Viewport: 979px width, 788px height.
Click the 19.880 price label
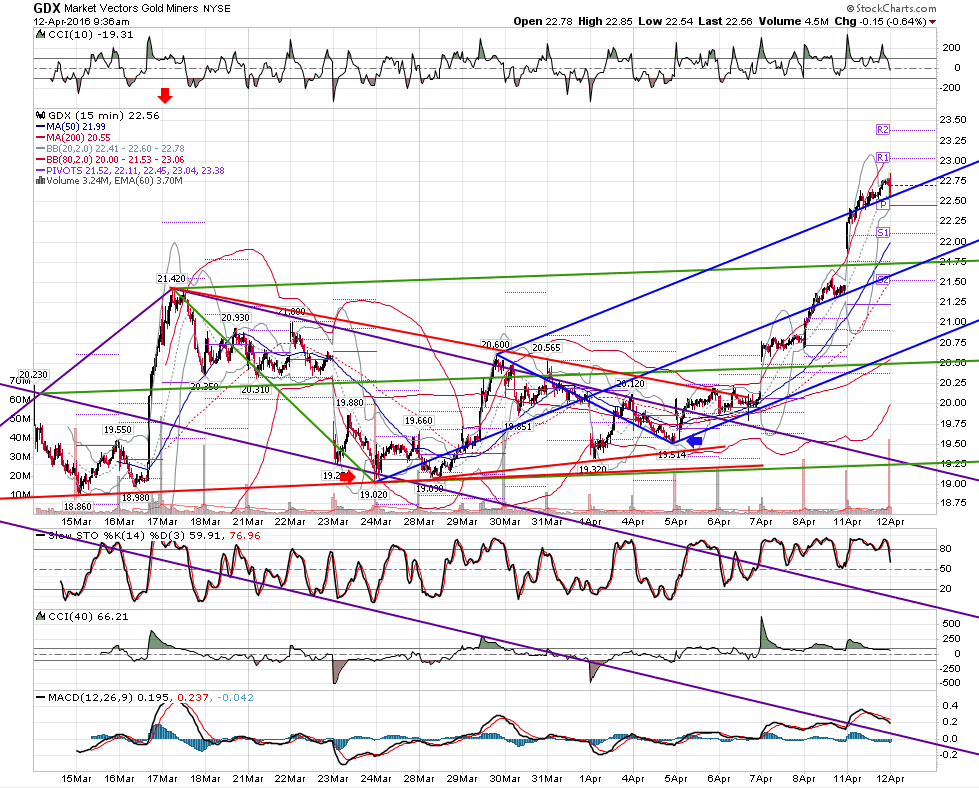pos(350,403)
